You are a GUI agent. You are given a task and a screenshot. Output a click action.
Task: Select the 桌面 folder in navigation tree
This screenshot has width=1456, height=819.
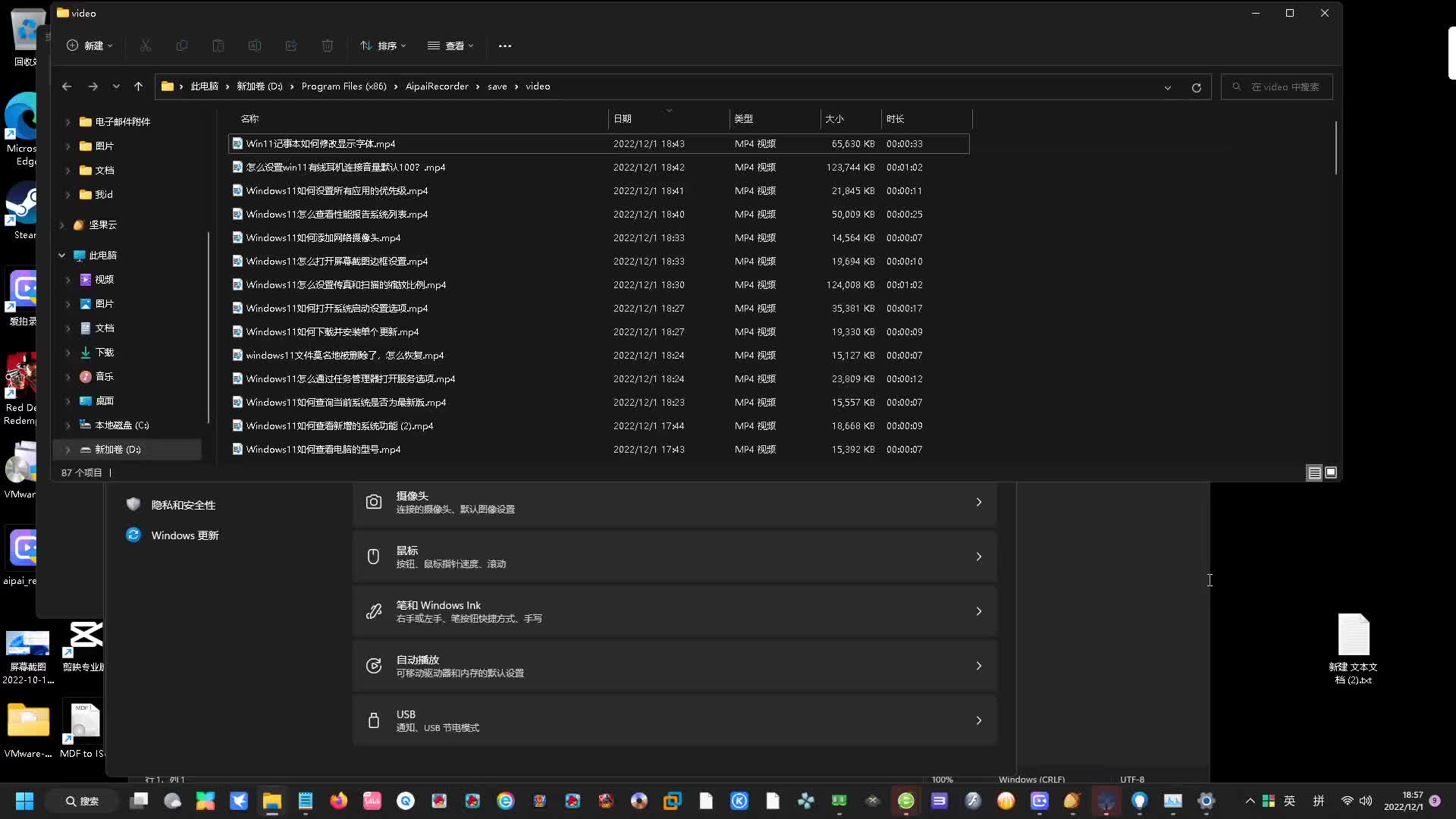click(104, 401)
